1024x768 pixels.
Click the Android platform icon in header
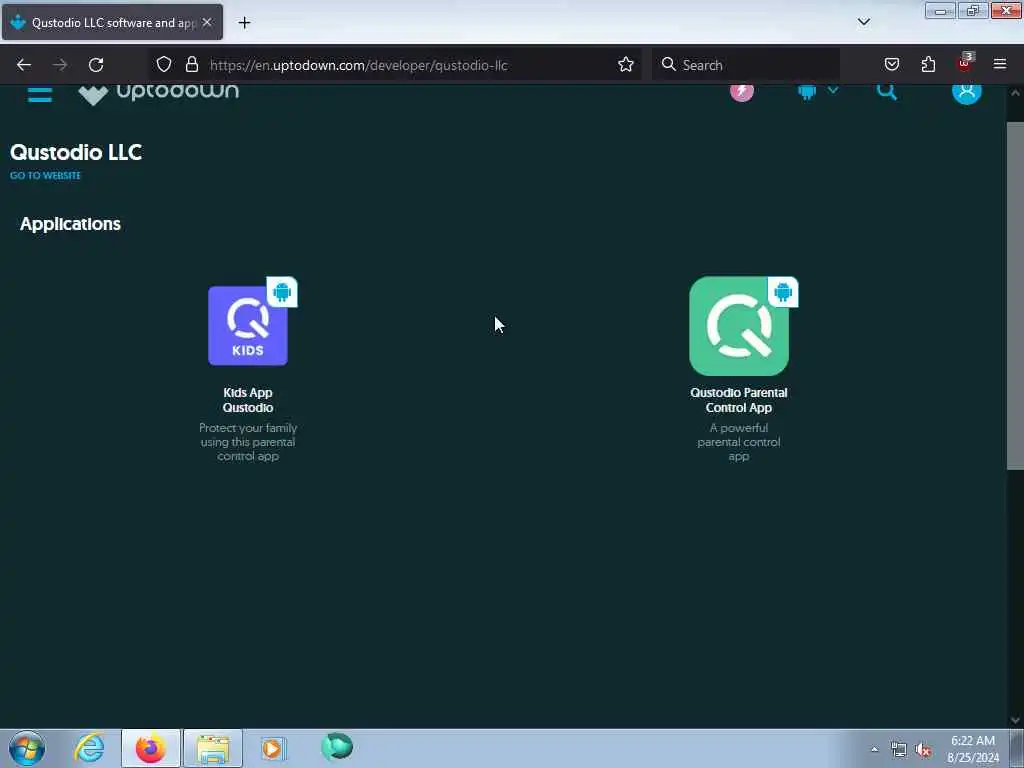(x=807, y=91)
